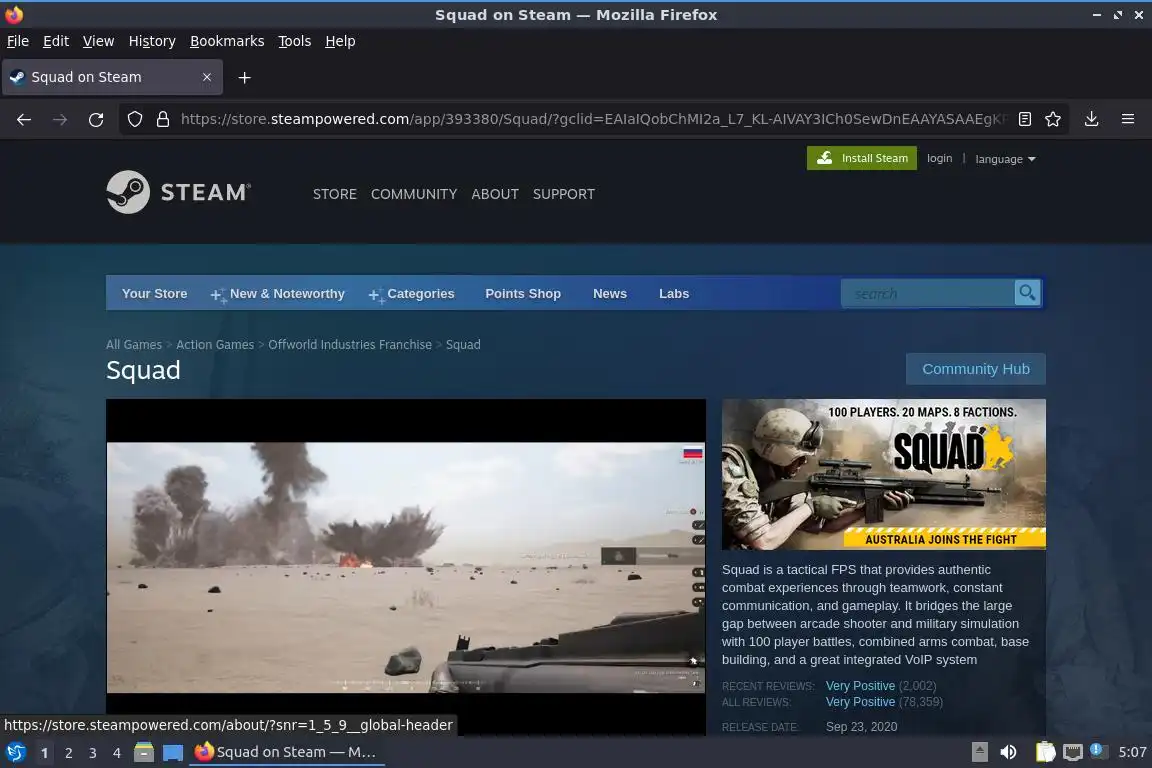Open a new tab with the plus
Viewport: 1152px width, 768px height.
(x=245, y=77)
